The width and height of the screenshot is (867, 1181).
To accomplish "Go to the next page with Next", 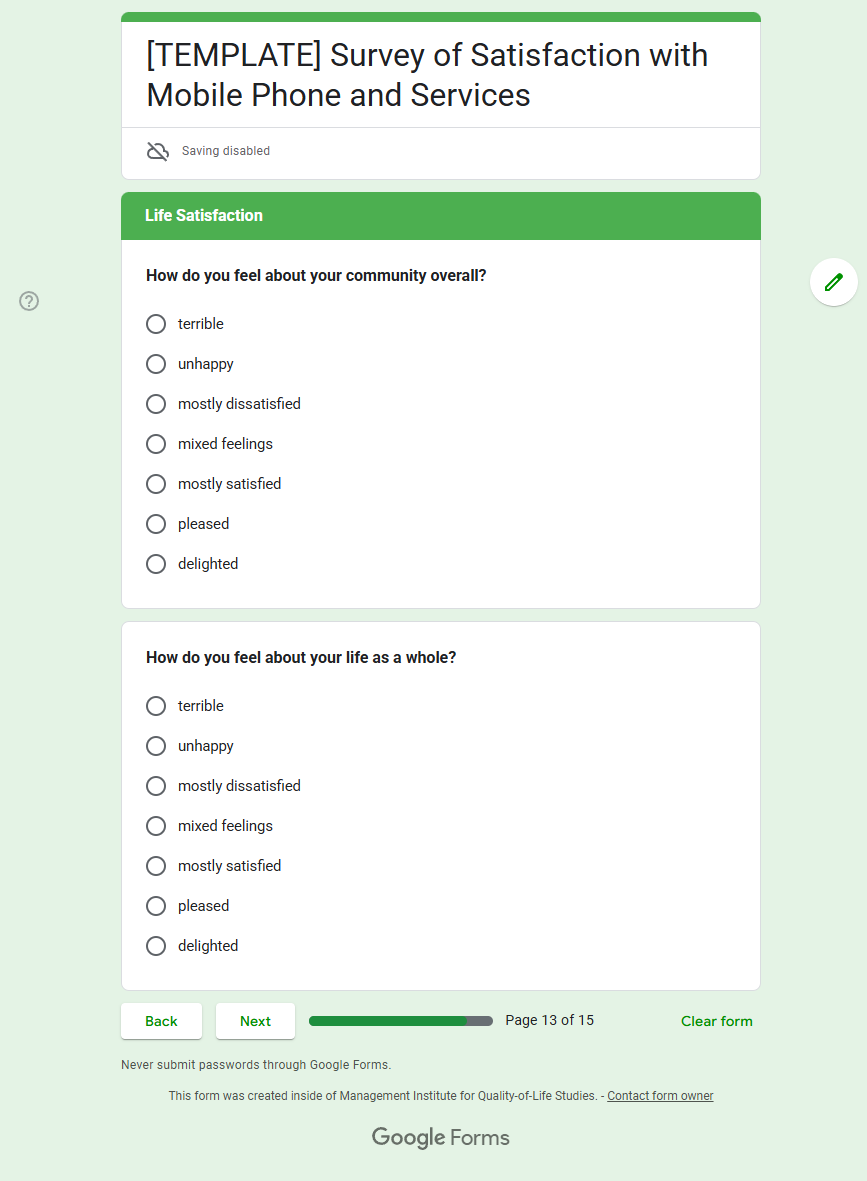I will click(x=255, y=1021).
